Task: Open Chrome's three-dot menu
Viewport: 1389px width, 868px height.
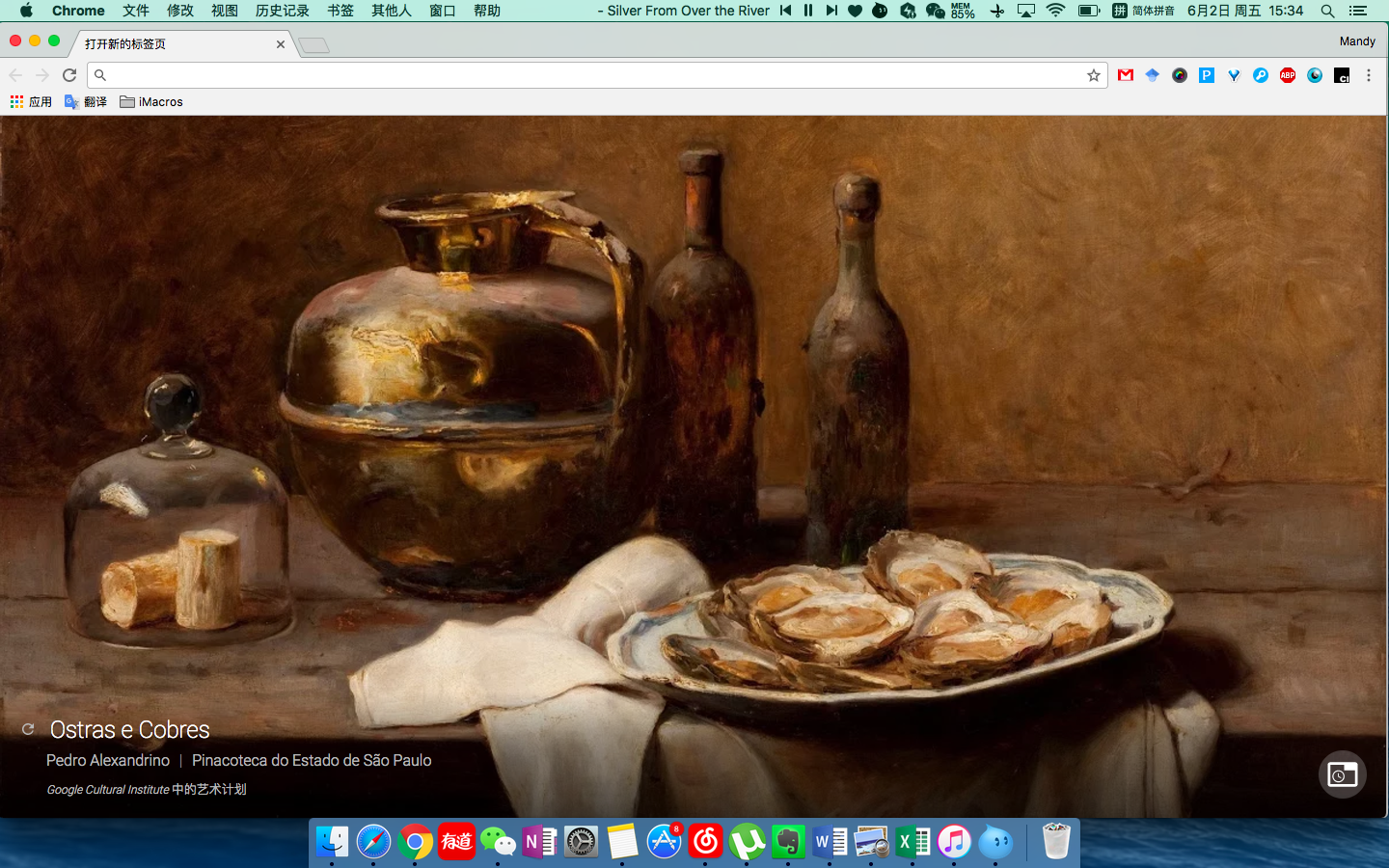Action: click(1369, 75)
